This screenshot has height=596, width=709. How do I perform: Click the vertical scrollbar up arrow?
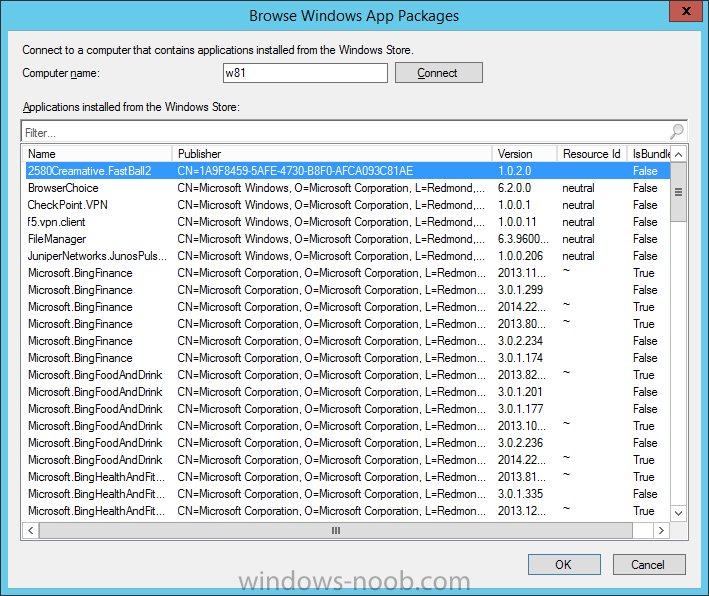(678, 154)
